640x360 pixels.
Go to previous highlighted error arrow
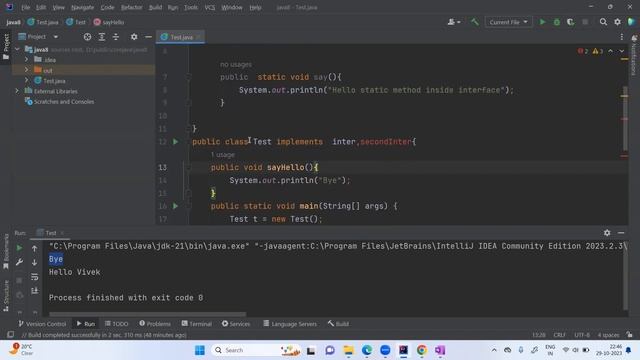coord(611,51)
